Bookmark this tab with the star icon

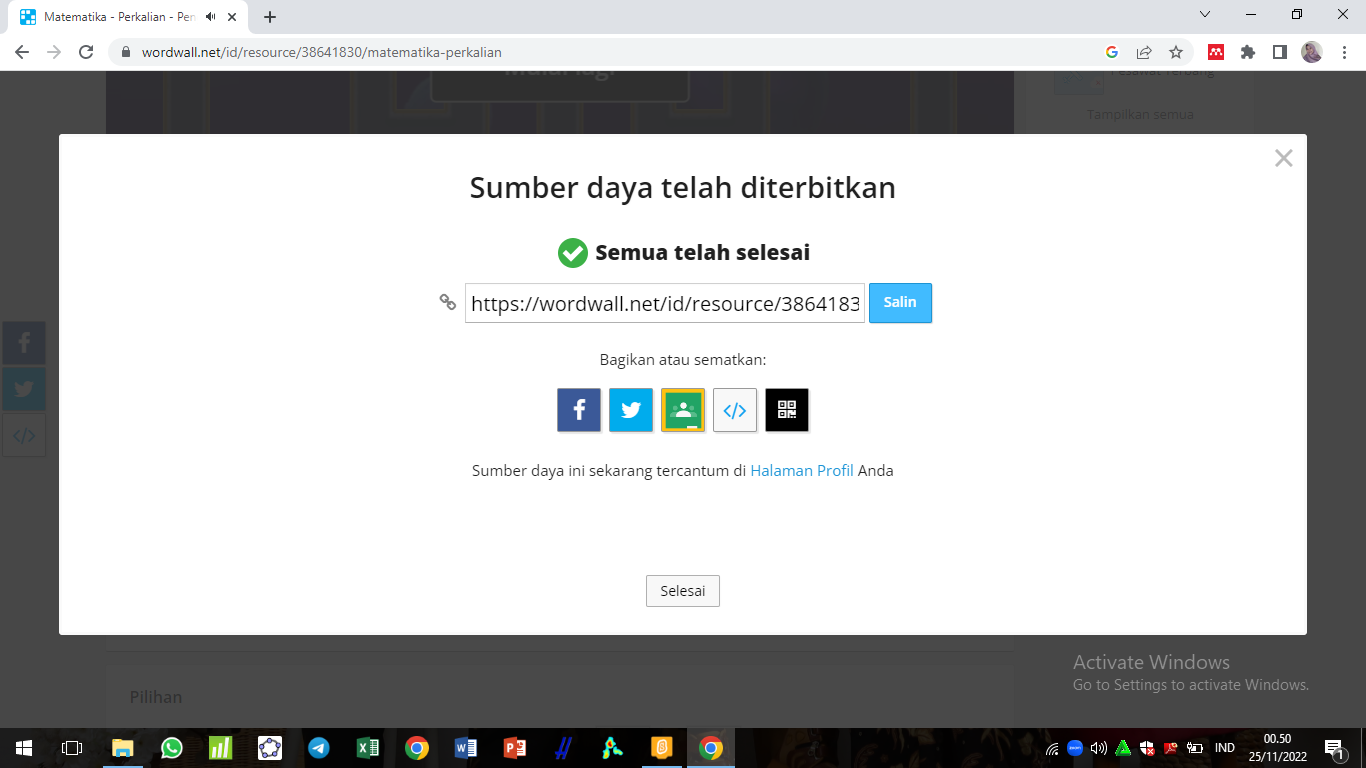[x=1176, y=52]
